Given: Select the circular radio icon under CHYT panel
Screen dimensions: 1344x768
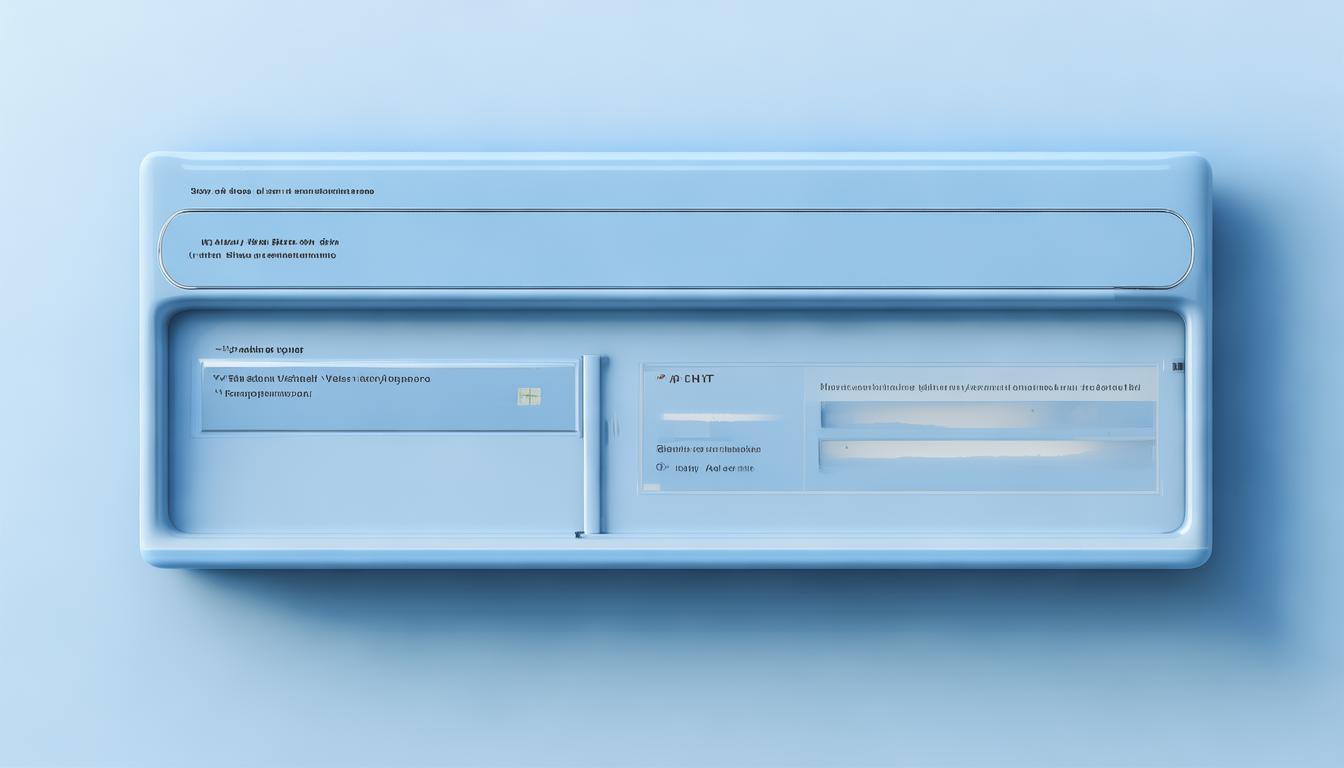Looking at the screenshot, I should 661,467.
